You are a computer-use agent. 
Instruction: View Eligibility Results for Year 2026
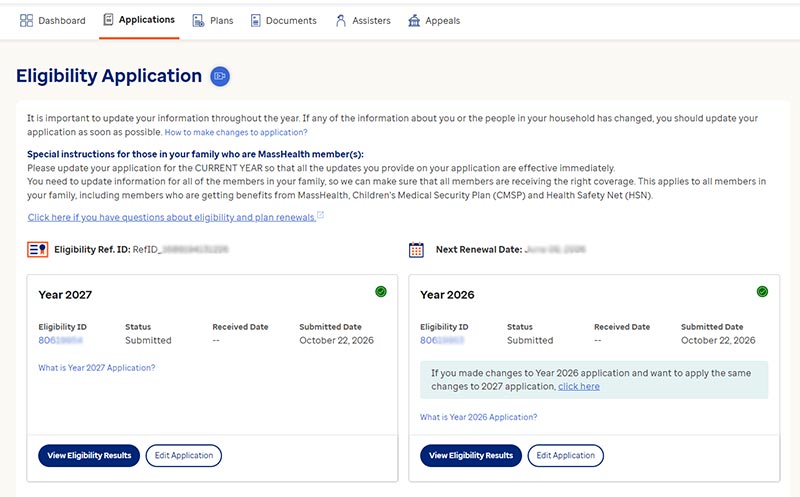[471, 455]
